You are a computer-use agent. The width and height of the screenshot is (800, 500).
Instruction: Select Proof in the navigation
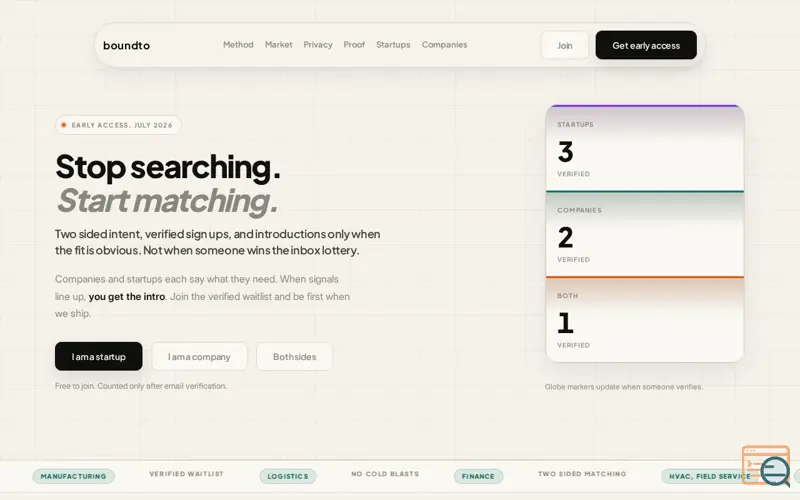point(354,44)
